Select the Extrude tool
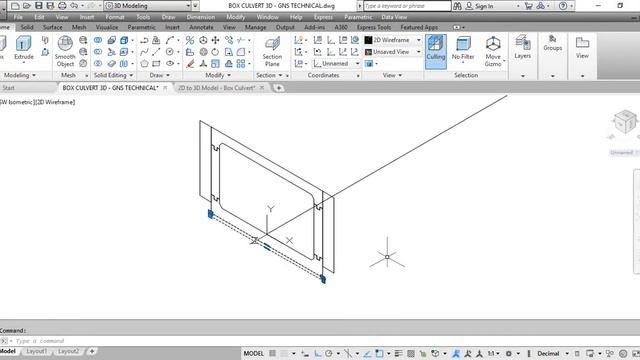 point(23,48)
